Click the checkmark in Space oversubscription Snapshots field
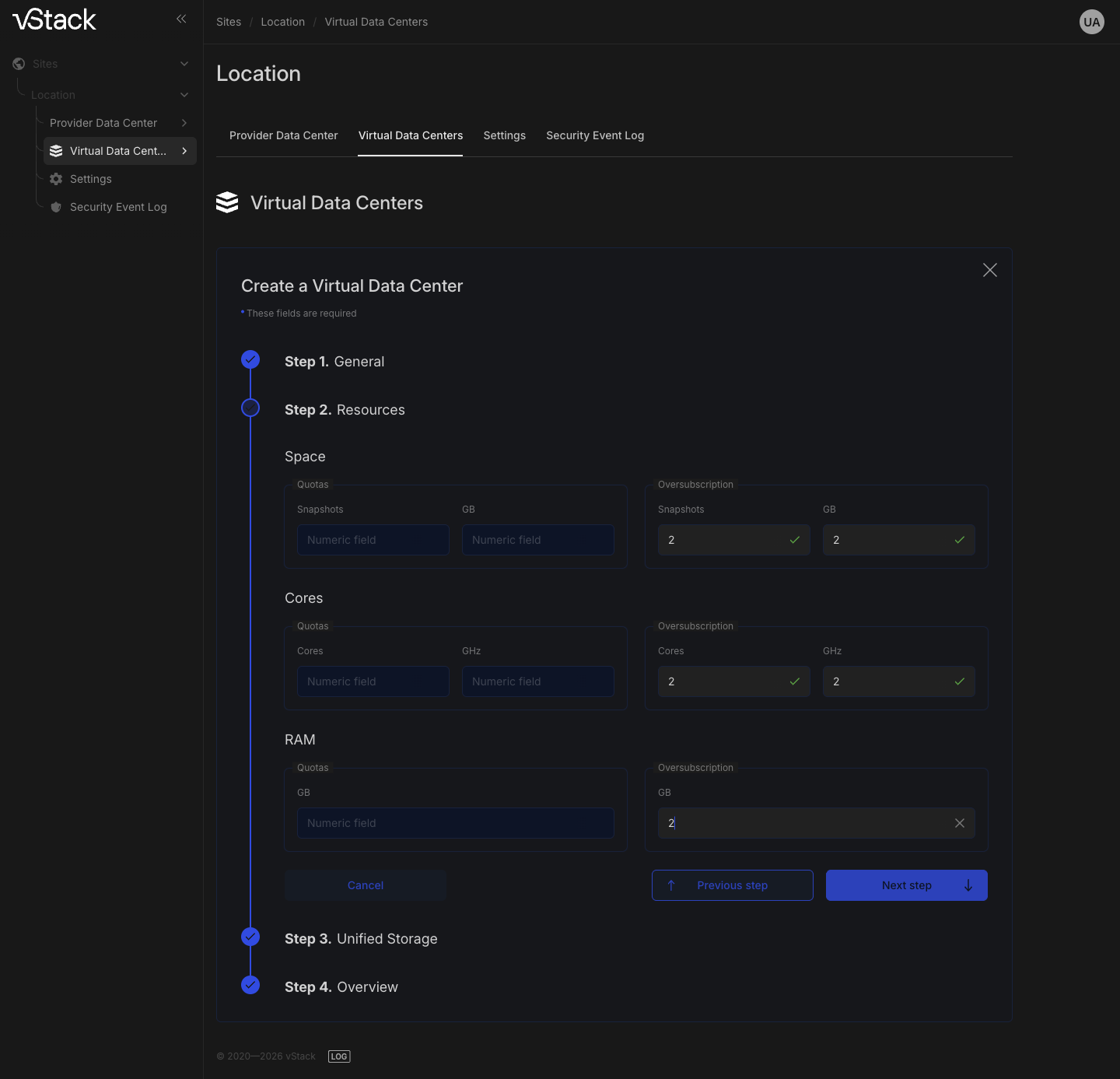Image resolution: width=1120 pixels, height=1079 pixels. point(795,540)
